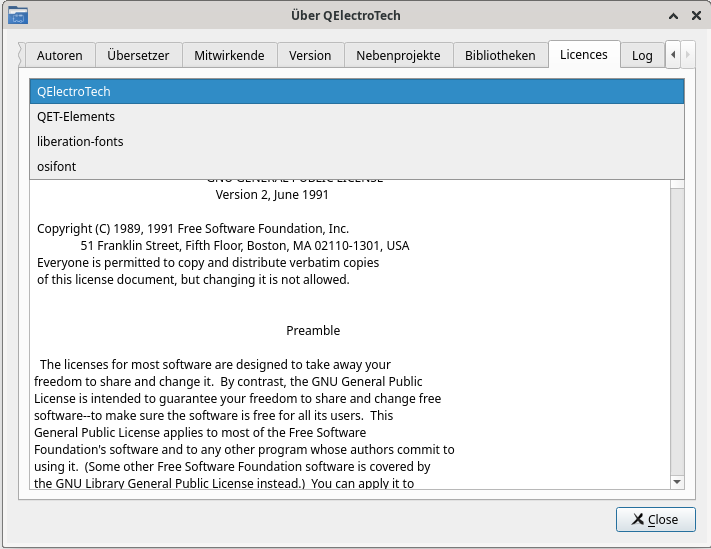Select QElectroTech in the license dropdown list
711x549 pixels.
(356, 91)
